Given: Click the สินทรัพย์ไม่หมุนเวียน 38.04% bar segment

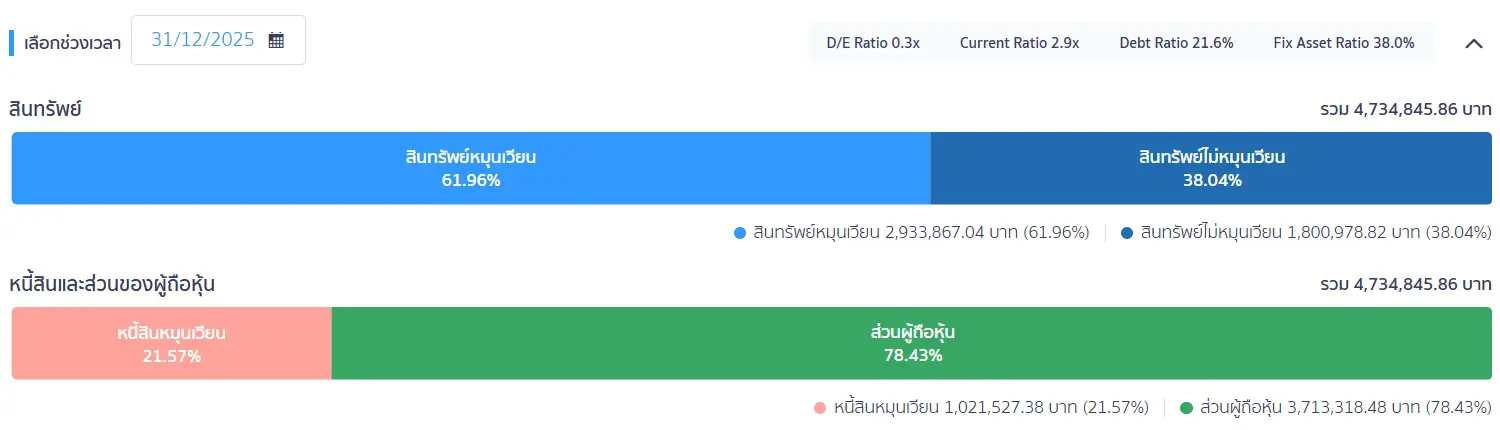Looking at the screenshot, I should [1211, 168].
